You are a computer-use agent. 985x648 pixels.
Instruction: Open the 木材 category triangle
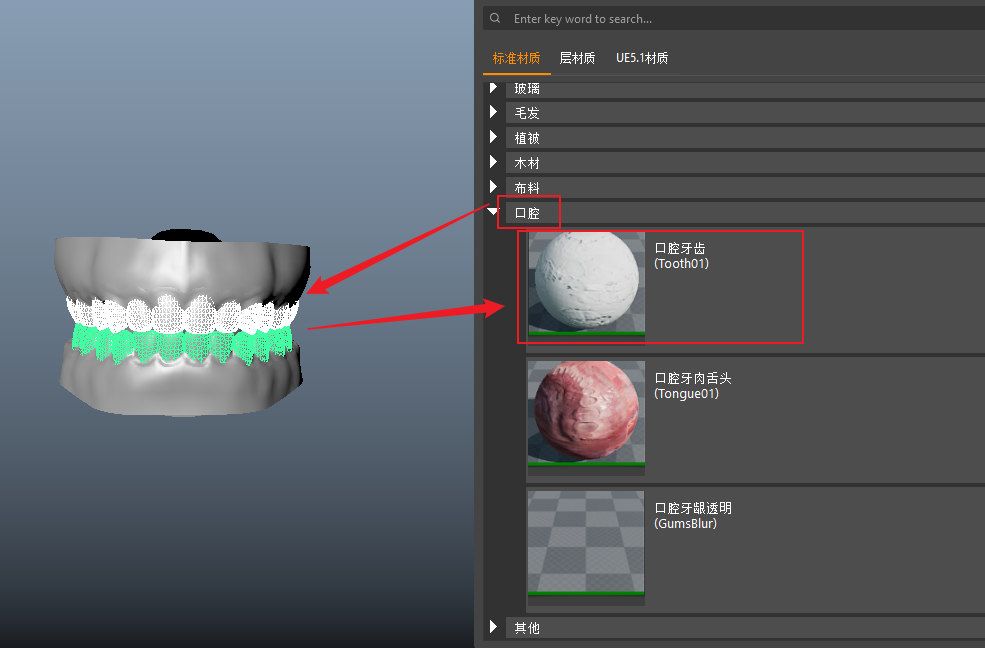494,162
